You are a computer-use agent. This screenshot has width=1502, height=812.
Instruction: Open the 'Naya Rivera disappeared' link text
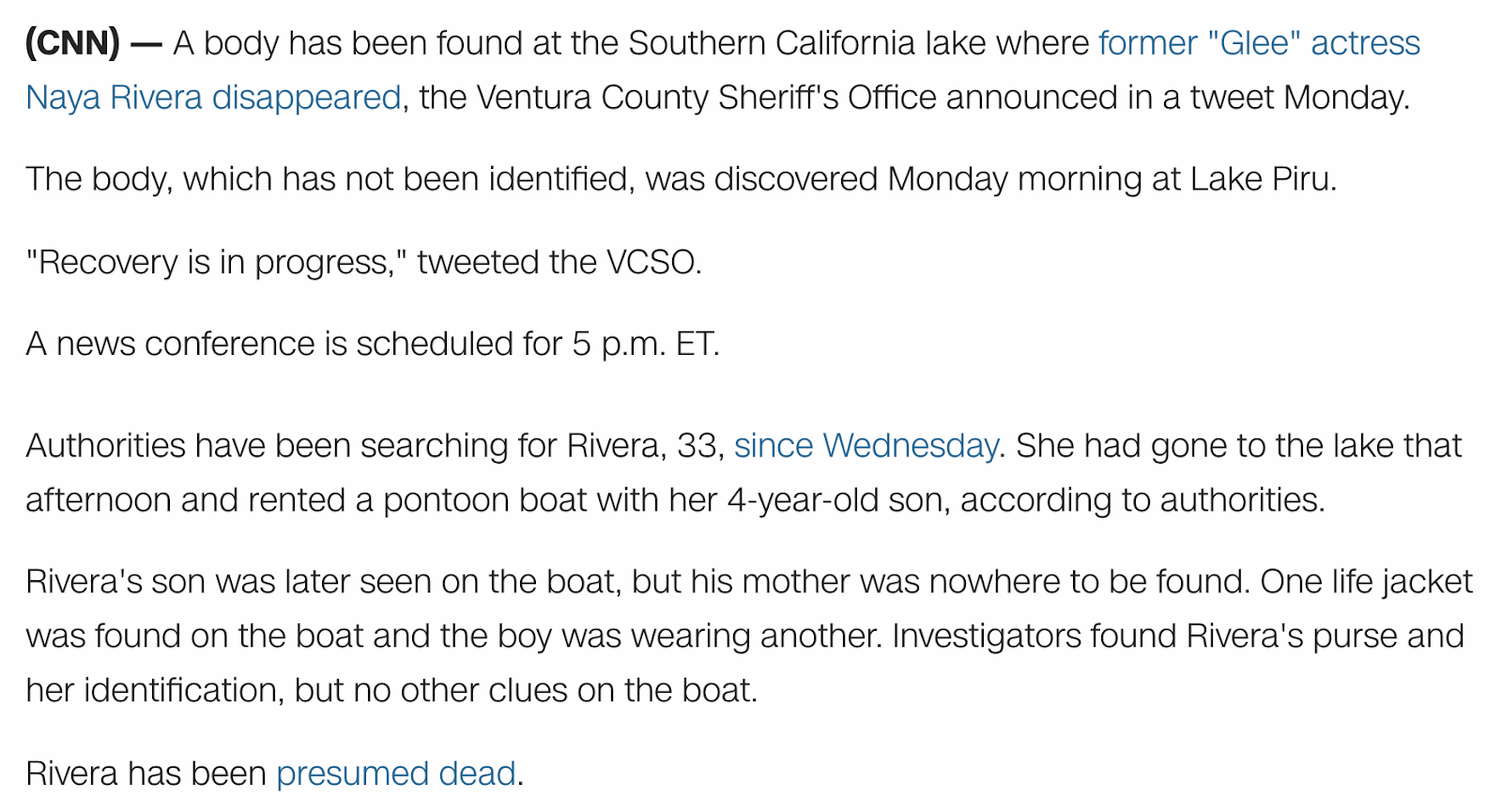pyautogui.click(x=213, y=98)
